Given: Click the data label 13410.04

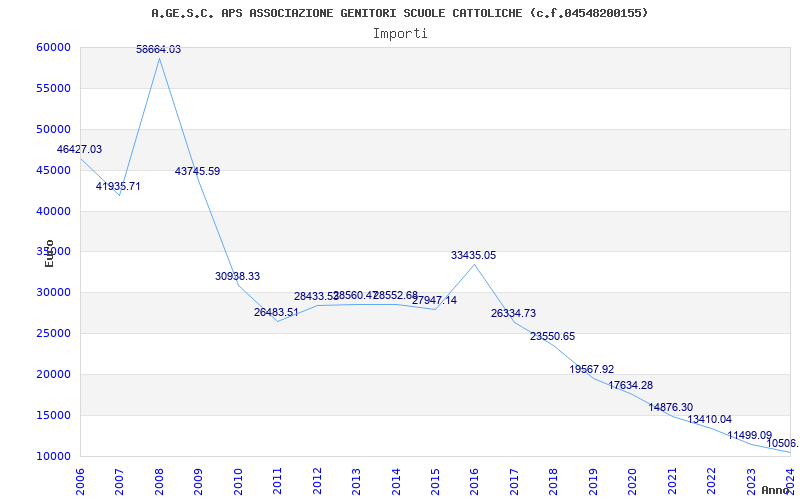Looking at the screenshot, I should tap(710, 419).
